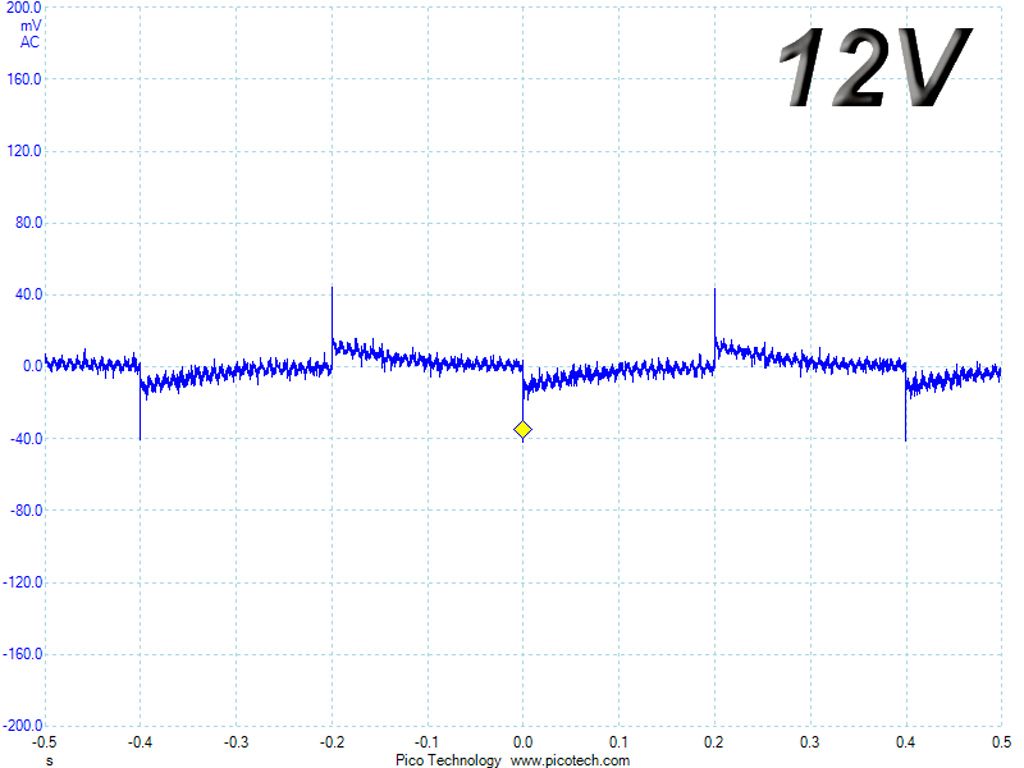Click the 0.5 time axis label
Viewport: 1024px width, 768px height.
pyautogui.click(x=1001, y=743)
